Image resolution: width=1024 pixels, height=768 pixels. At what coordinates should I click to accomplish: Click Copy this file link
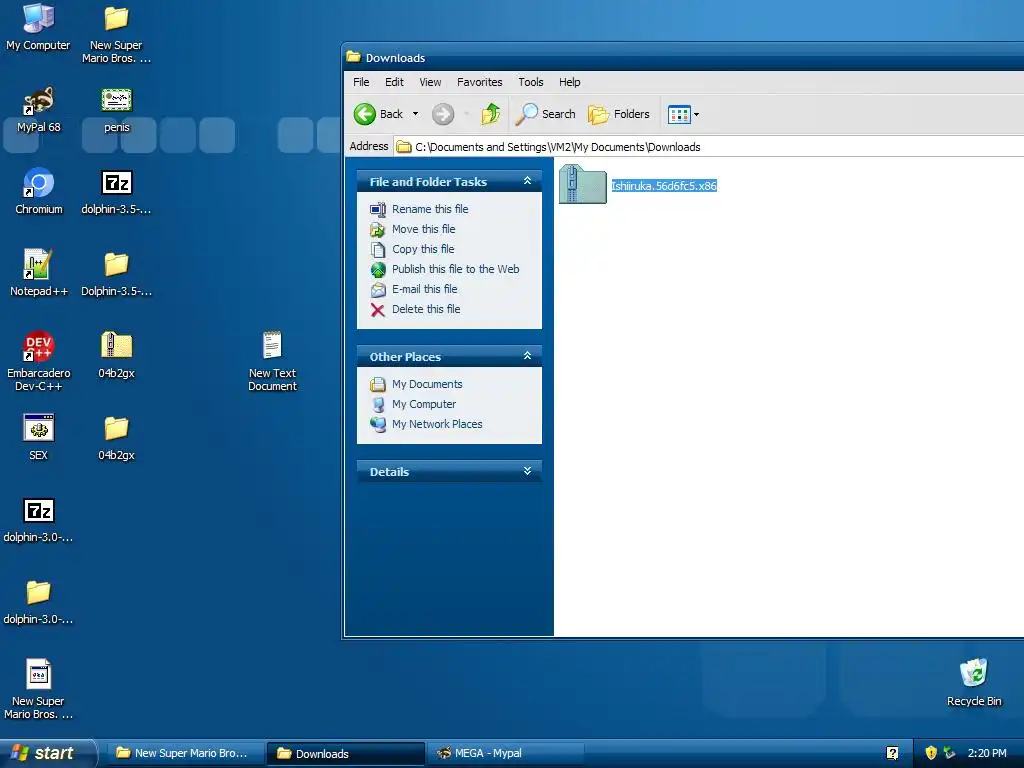click(423, 249)
